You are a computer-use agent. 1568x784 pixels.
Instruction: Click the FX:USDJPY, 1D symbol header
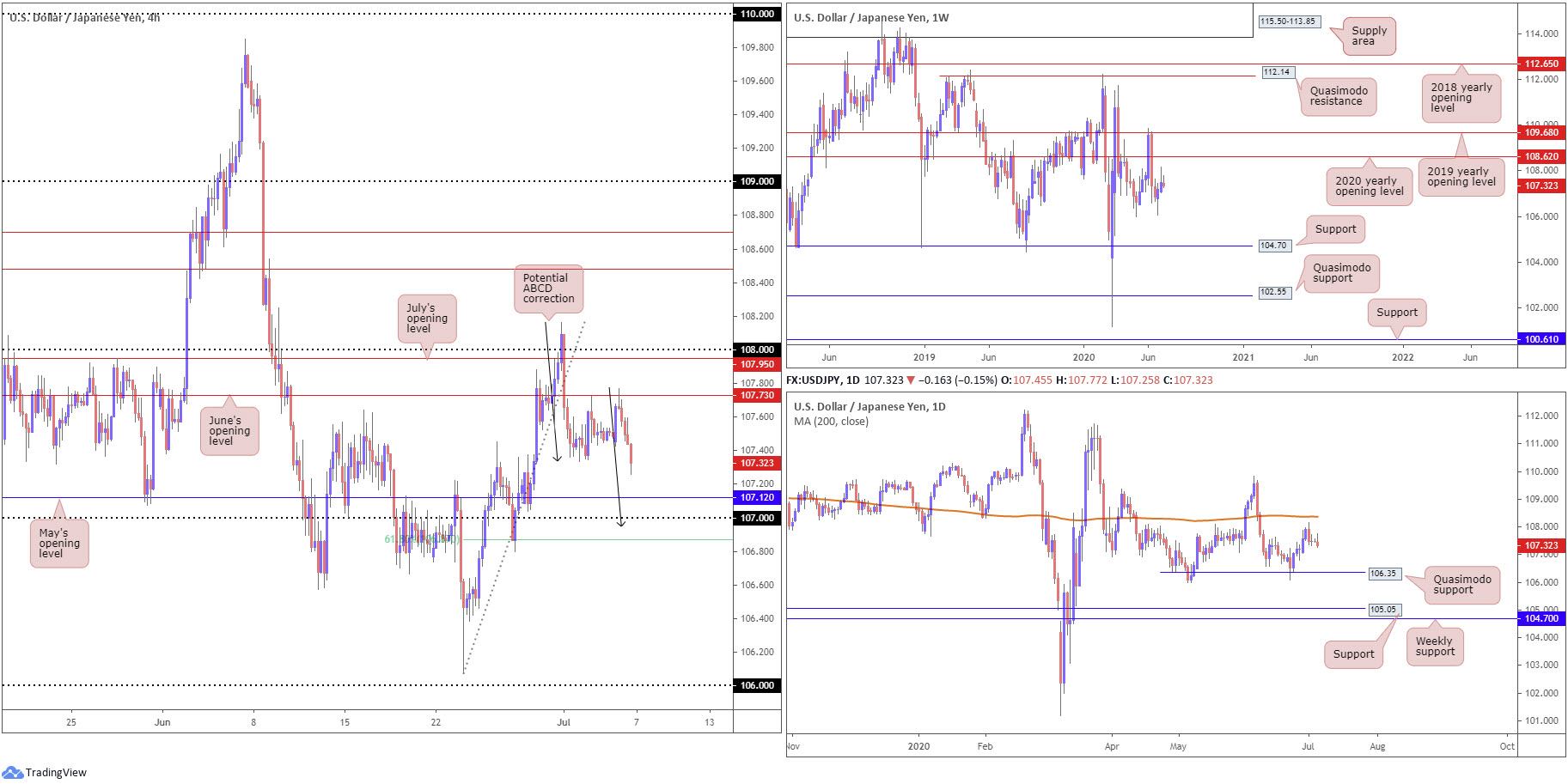[x=823, y=380]
